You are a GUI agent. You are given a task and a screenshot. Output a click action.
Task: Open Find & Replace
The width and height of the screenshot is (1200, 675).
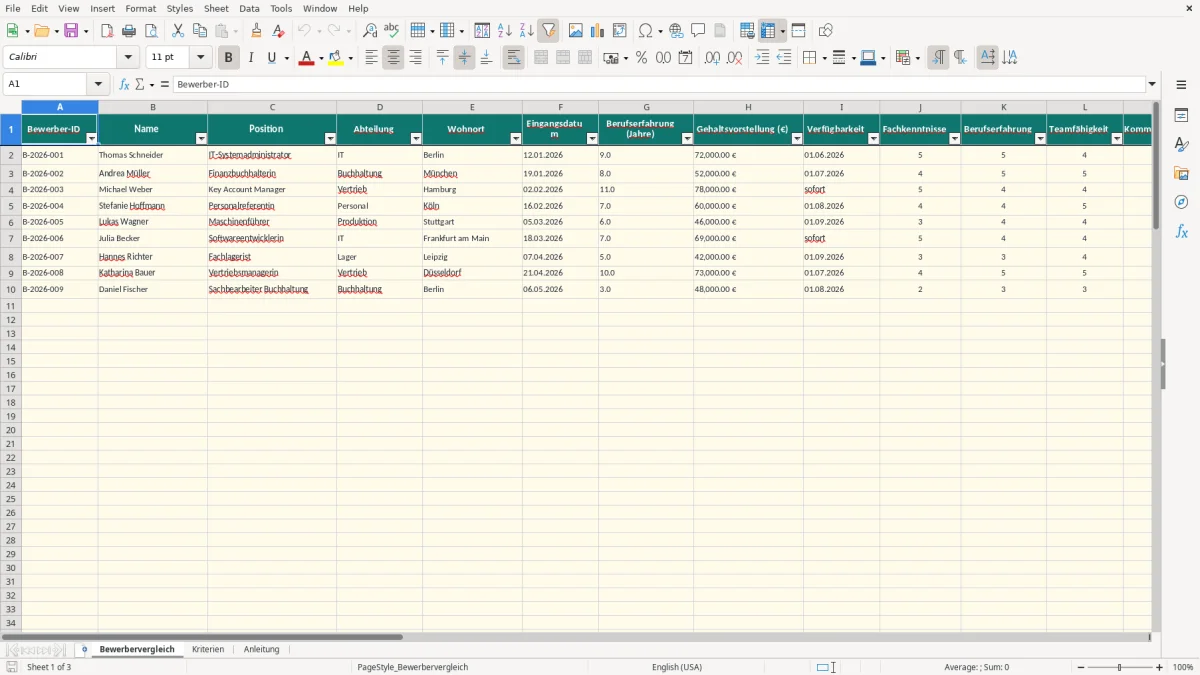(370, 31)
